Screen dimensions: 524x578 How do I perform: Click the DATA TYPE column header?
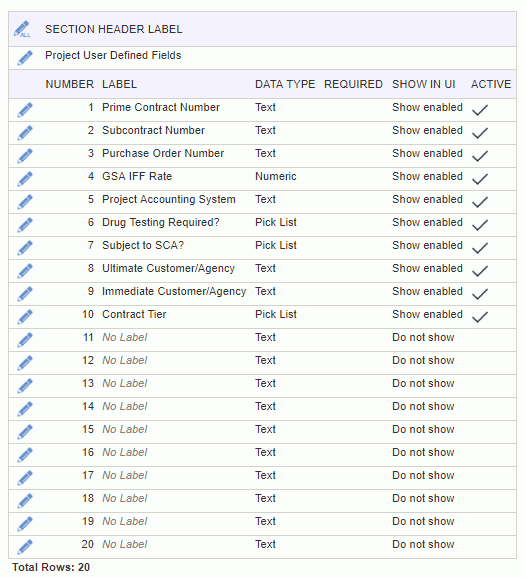pyautogui.click(x=285, y=84)
